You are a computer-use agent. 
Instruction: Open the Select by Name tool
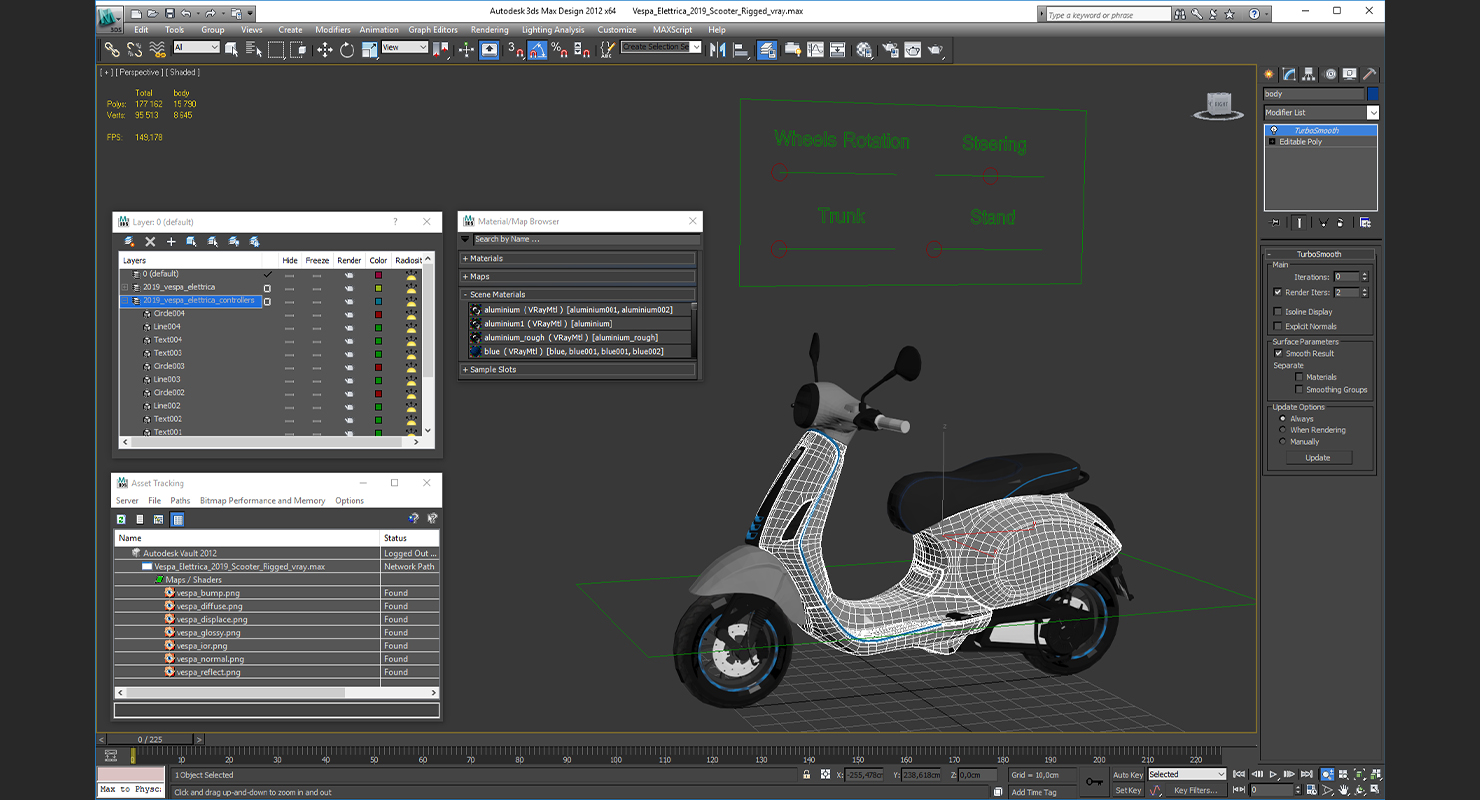coord(253,49)
